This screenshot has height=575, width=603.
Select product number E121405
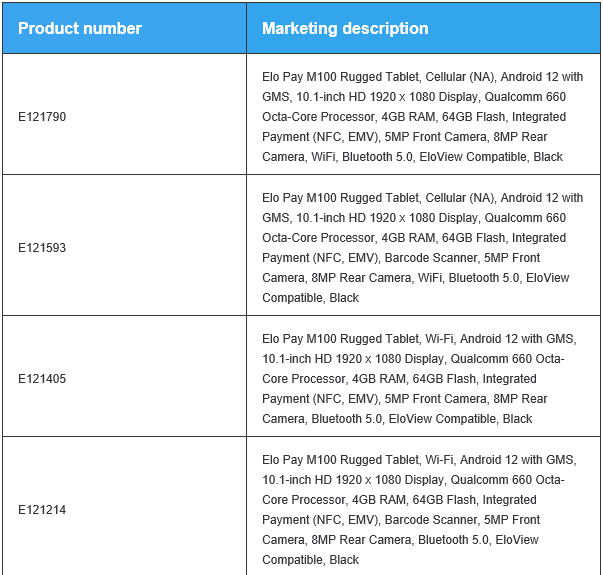pos(42,378)
